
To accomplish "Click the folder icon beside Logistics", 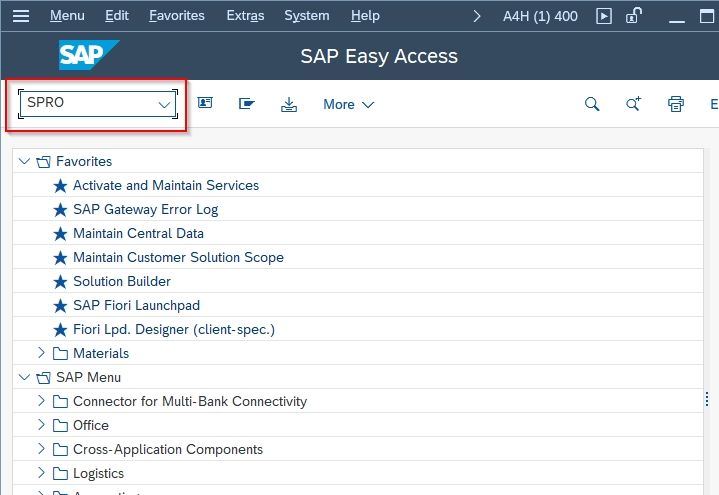I will (x=60, y=473).
